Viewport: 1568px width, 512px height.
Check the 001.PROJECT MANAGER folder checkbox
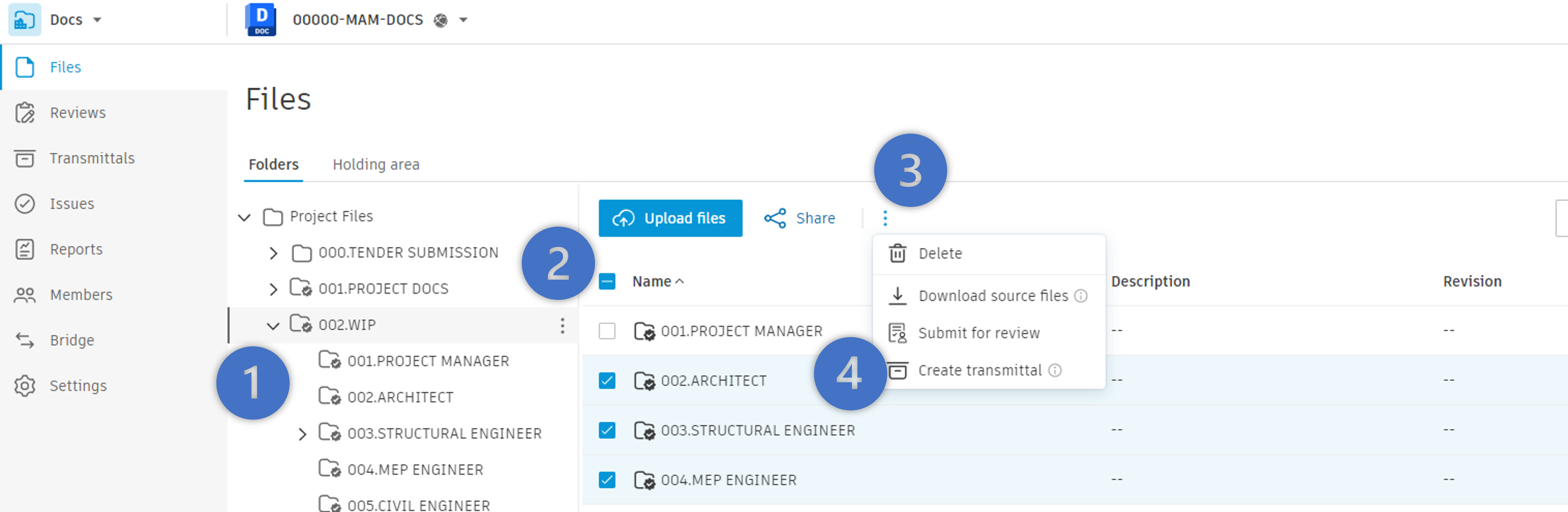coord(607,331)
